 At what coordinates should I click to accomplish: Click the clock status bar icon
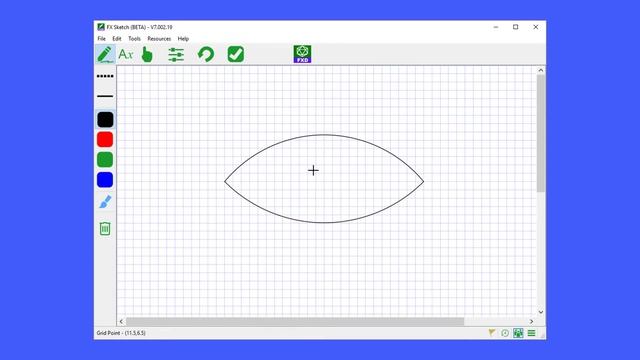(x=505, y=333)
